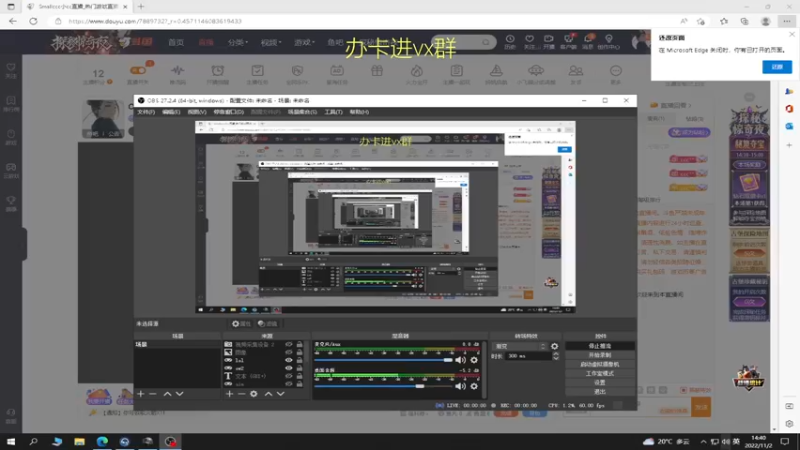The image size is (800, 450).
Task: Open the source Filters button in OBS toolbar
Action: point(267,323)
